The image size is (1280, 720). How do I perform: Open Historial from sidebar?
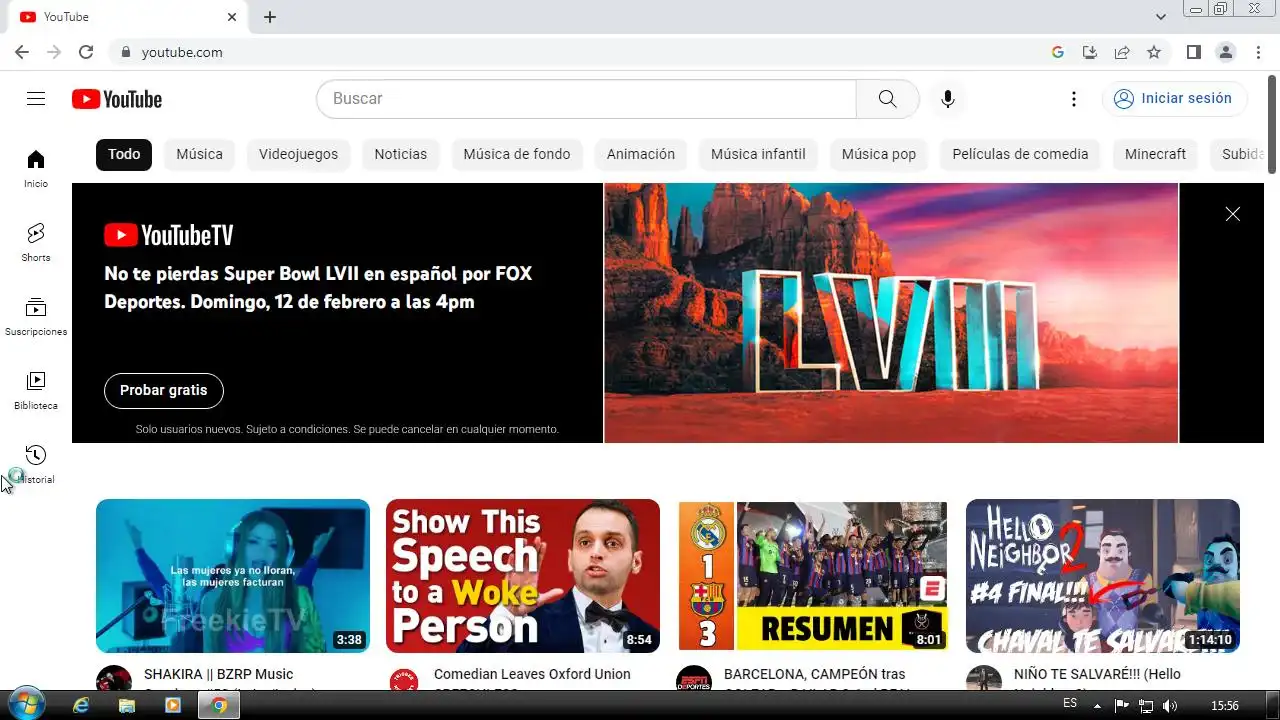click(x=36, y=465)
